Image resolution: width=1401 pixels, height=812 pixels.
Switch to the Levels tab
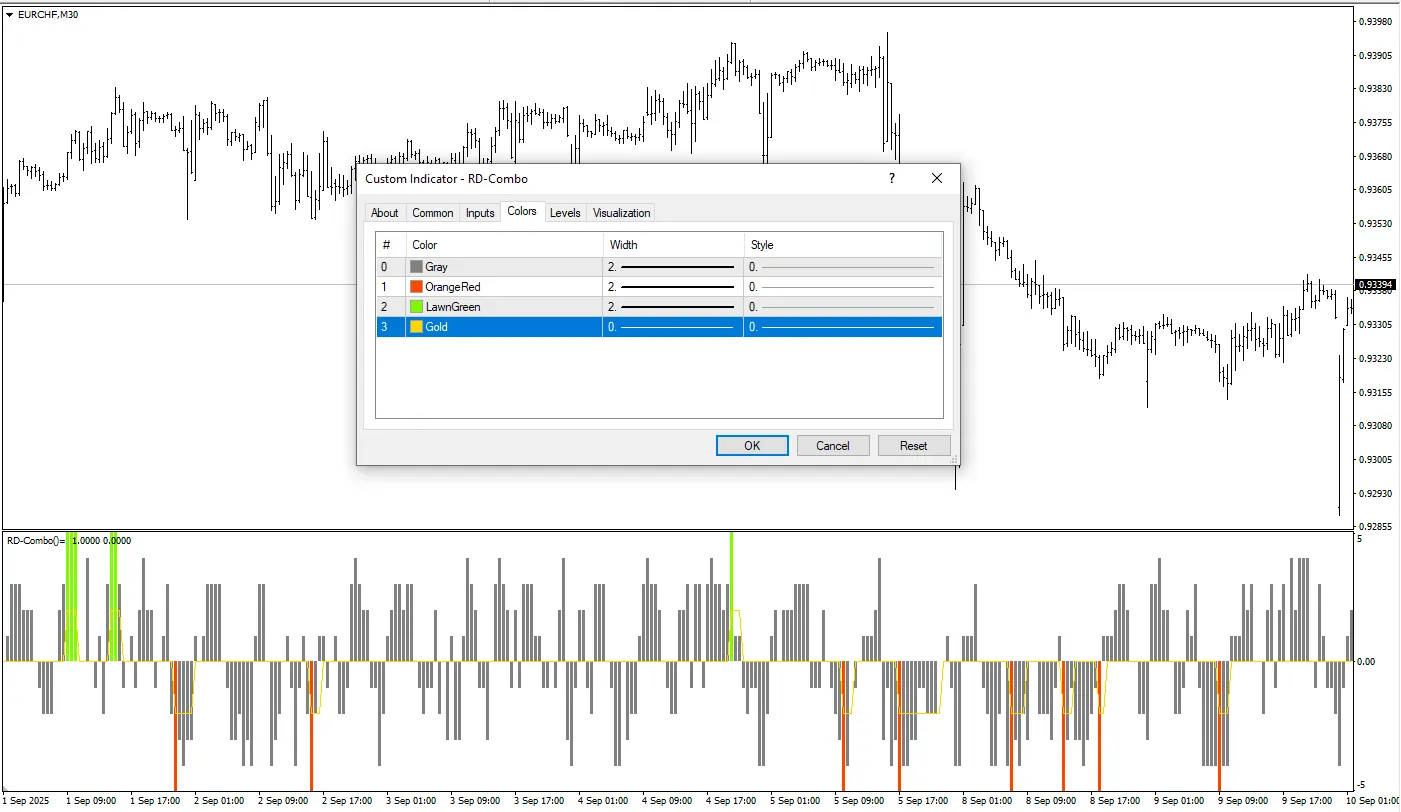coord(565,213)
